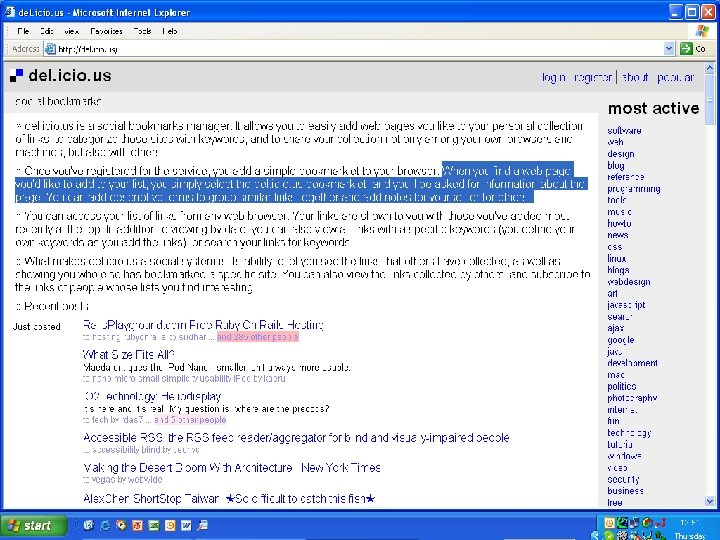Click the Go button next to the address bar

pyautogui.click(x=693, y=48)
